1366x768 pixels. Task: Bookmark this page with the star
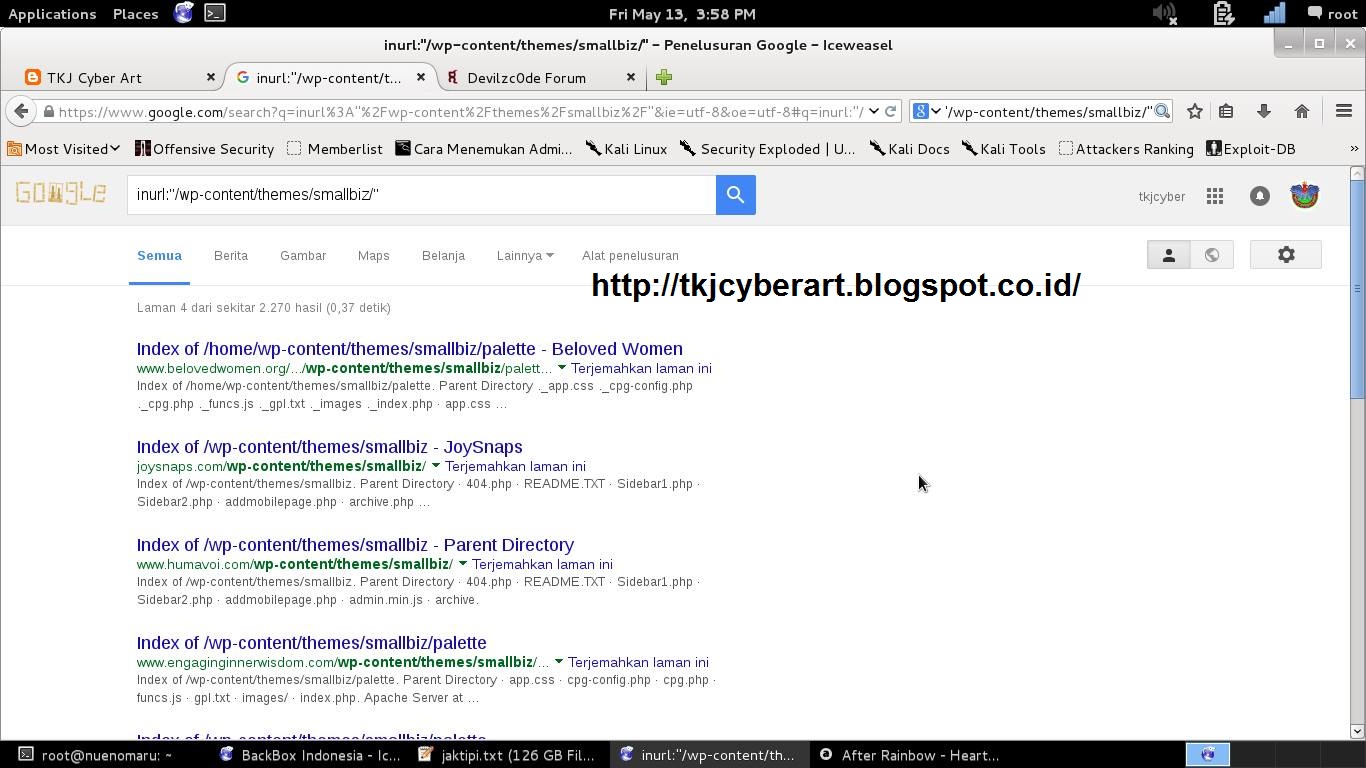[1195, 111]
